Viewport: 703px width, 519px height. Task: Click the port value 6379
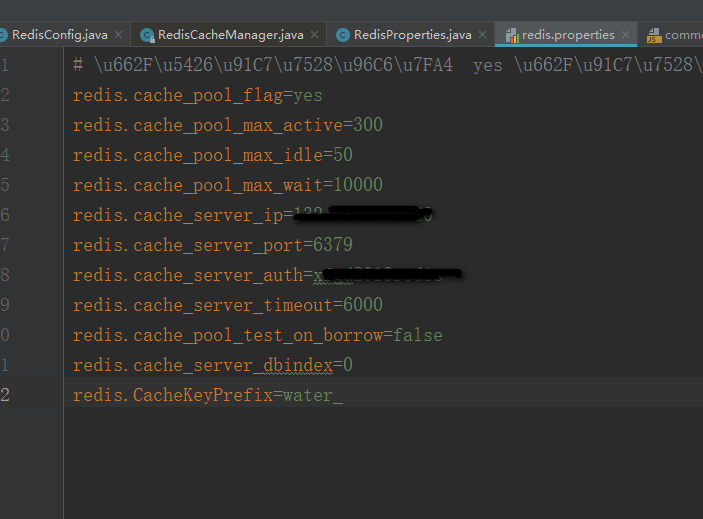[x=333, y=245]
